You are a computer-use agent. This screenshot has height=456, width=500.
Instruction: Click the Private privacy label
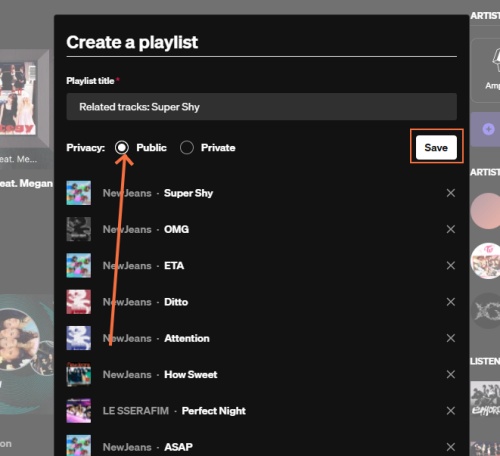(x=218, y=148)
